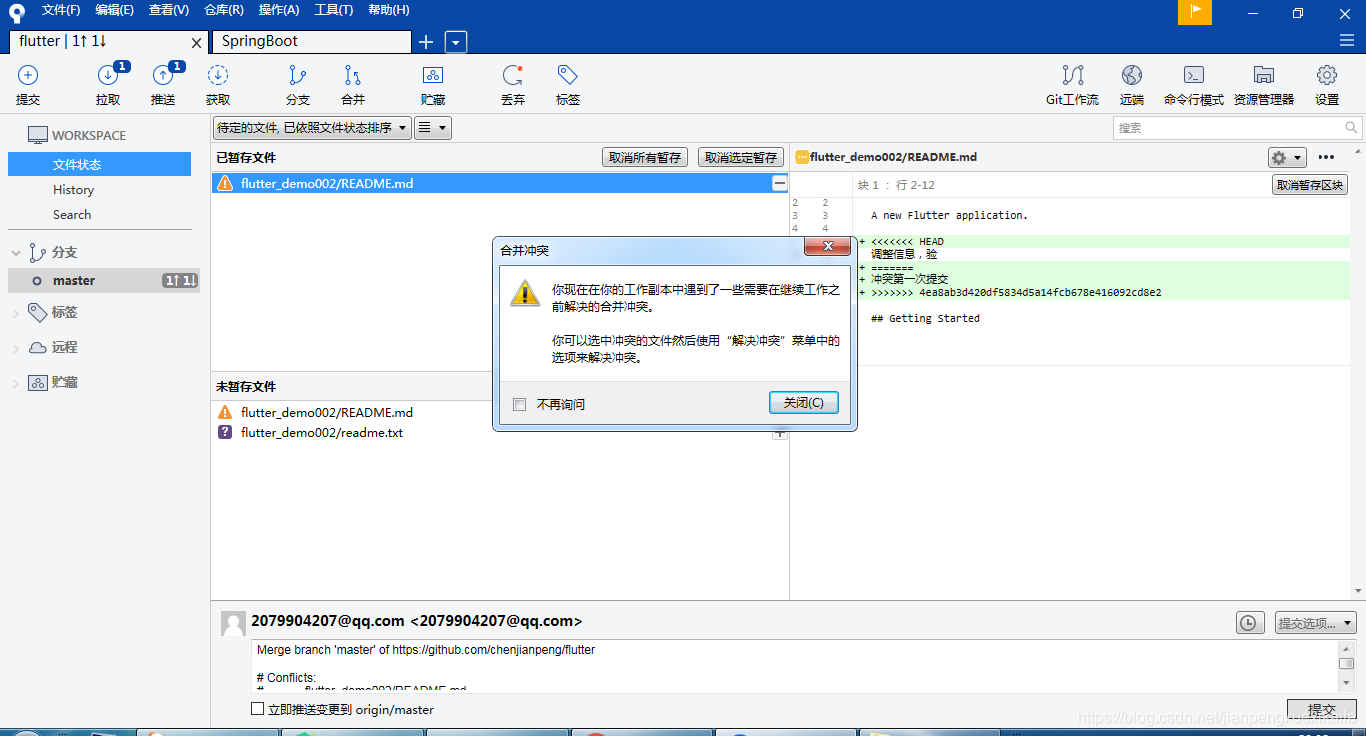Open the file sorting dropdown 待定的文件
Image resolution: width=1366 pixels, height=736 pixels.
point(312,128)
